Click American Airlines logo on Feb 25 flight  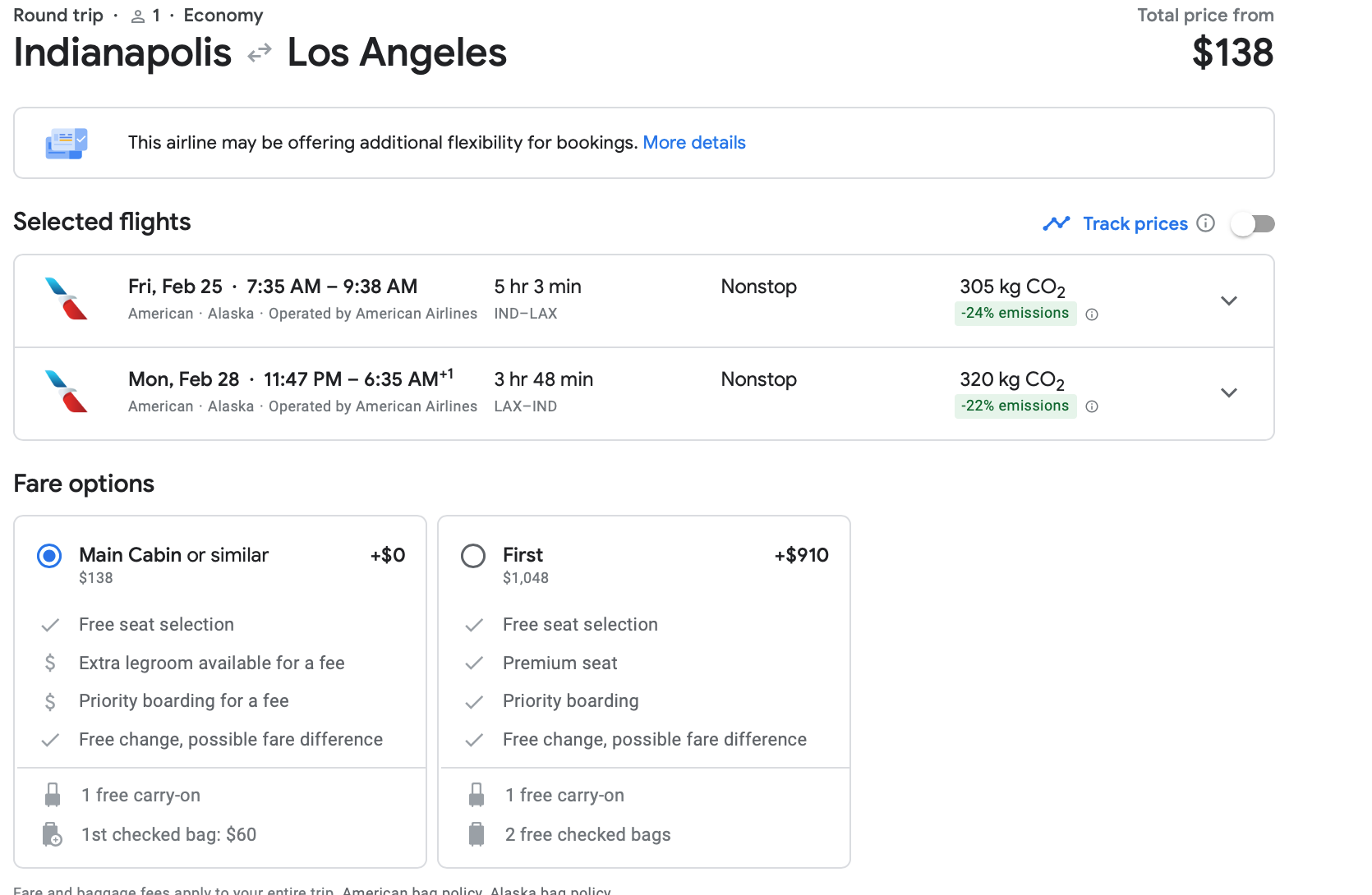click(x=67, y=299)
